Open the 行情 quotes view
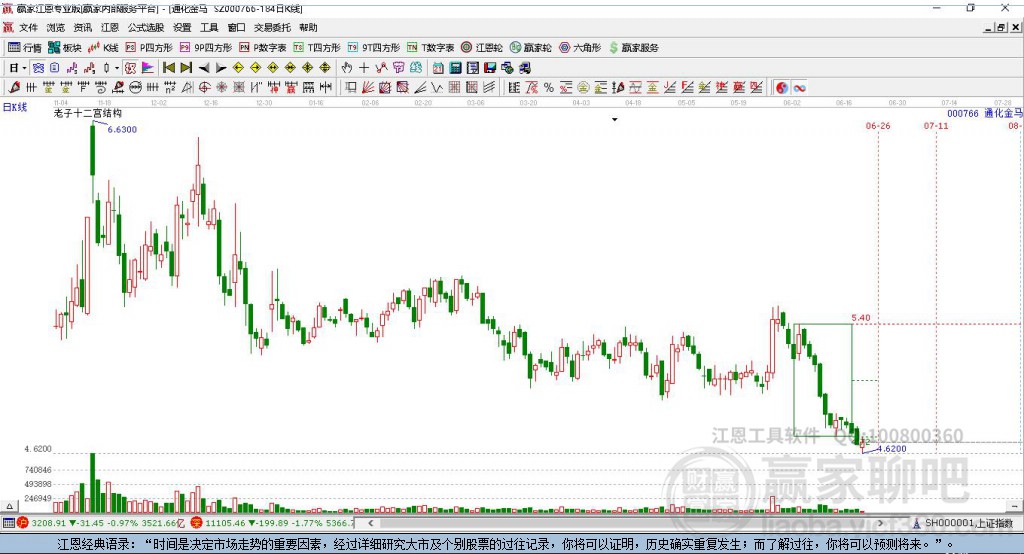 pos(25,48)
